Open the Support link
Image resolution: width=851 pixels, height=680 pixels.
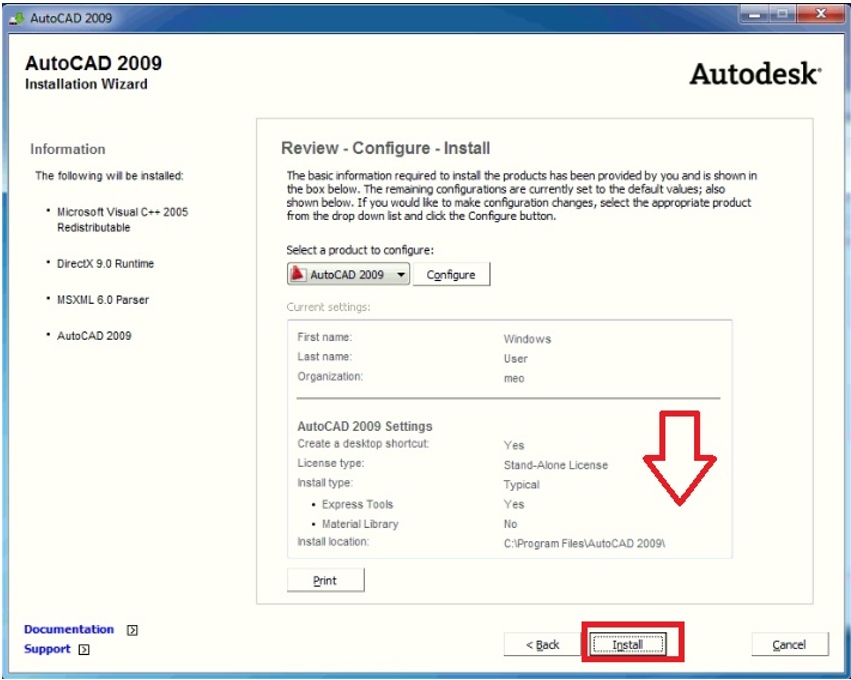pos(46,649)
